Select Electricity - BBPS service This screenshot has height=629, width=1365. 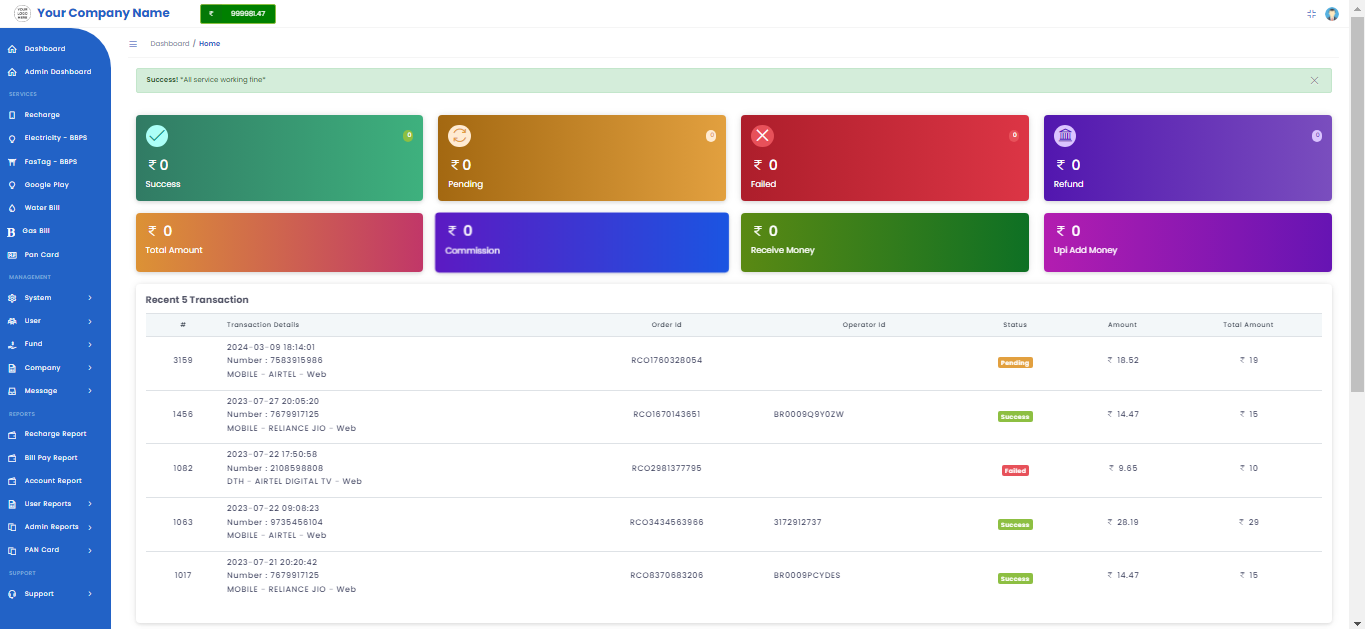[55, 138]
